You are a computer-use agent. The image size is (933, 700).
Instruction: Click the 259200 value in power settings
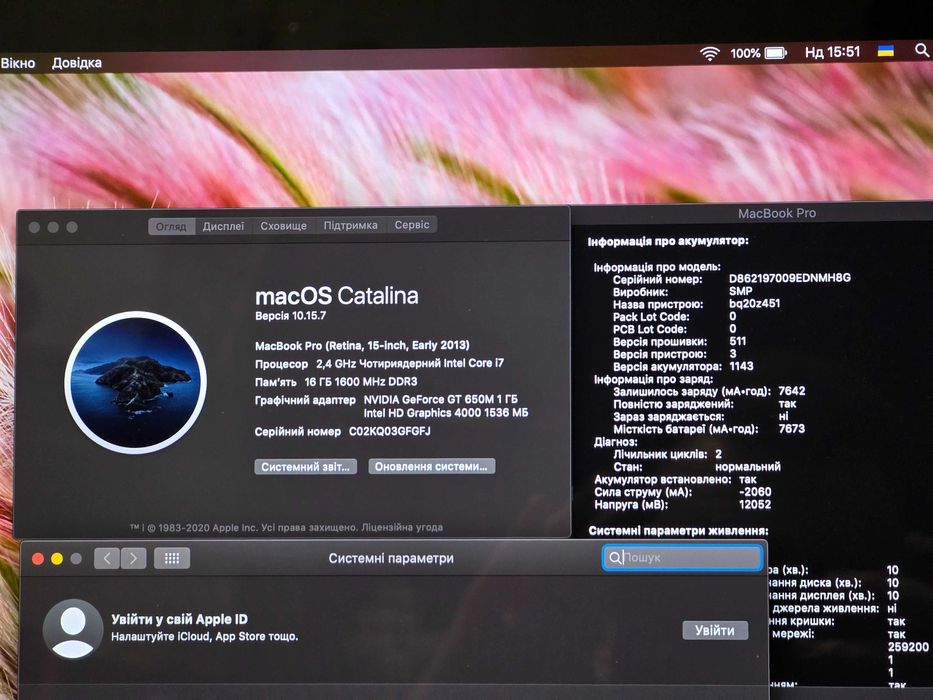tap(908, 646)
